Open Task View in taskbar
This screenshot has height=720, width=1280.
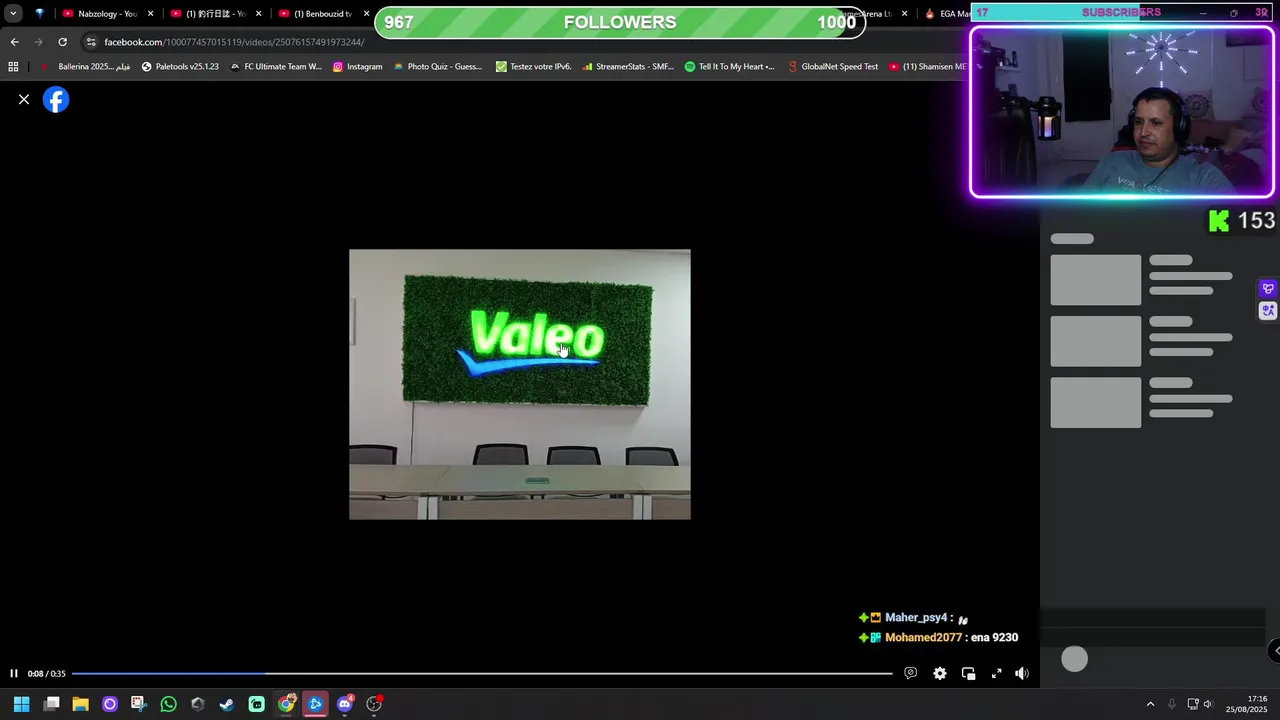52,704
